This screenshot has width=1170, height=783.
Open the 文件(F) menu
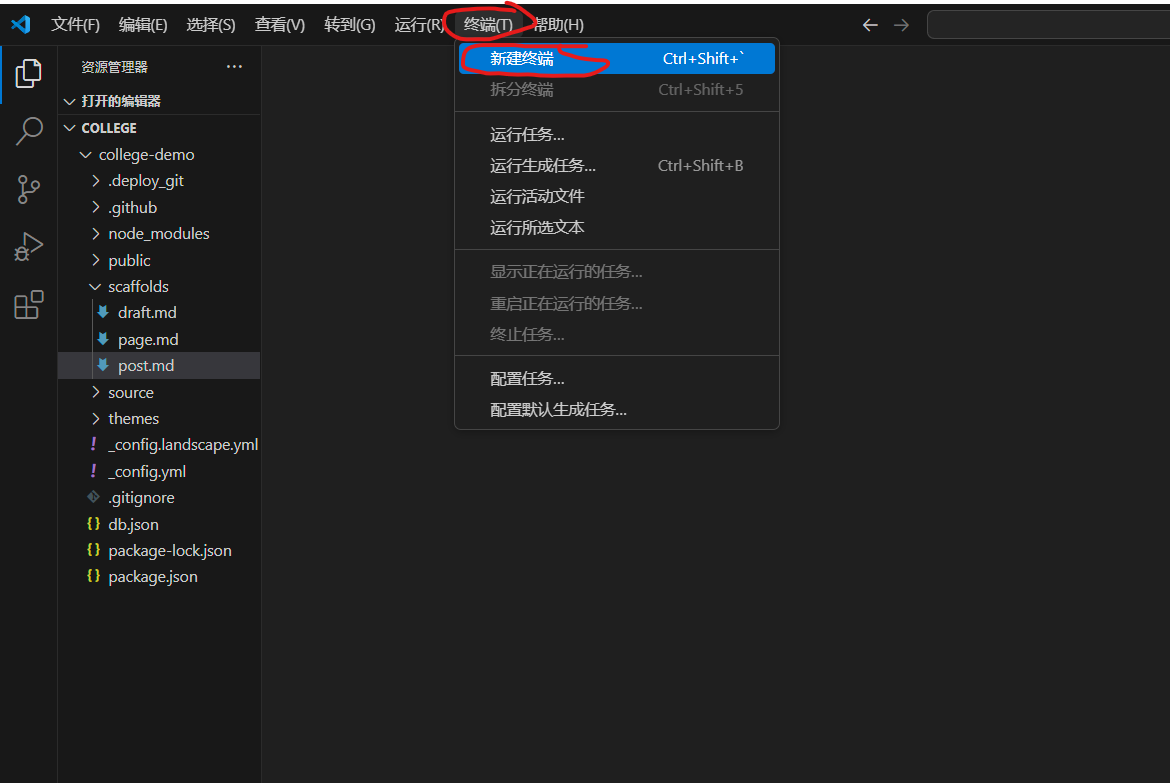75,25
